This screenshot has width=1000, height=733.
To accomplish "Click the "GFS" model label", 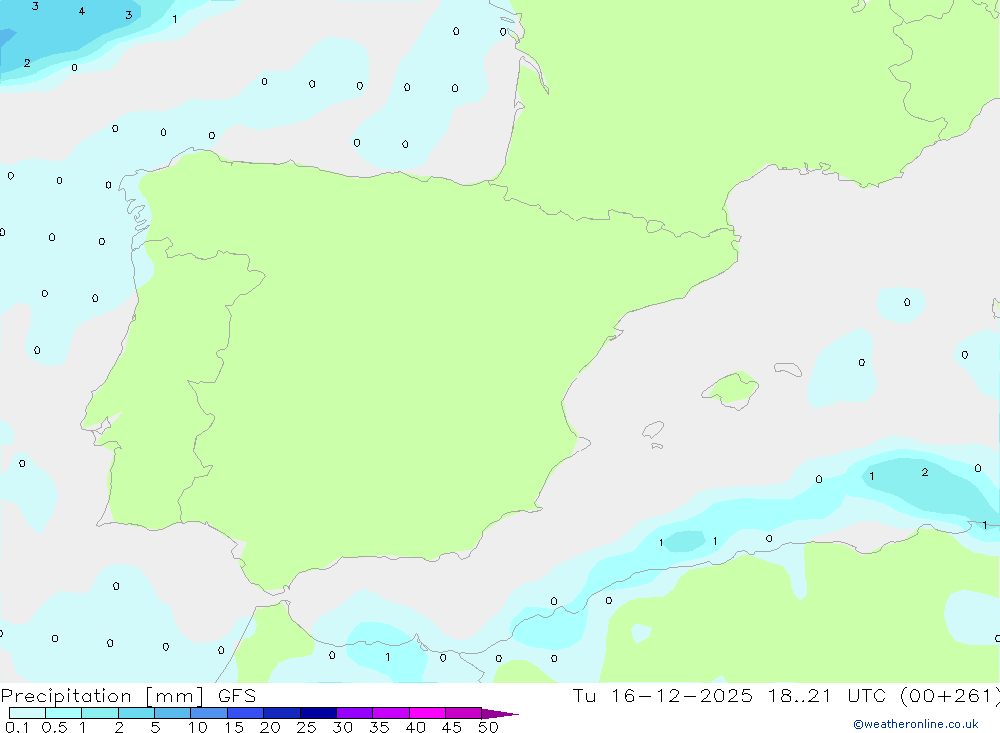I will [x=237, y=695].
